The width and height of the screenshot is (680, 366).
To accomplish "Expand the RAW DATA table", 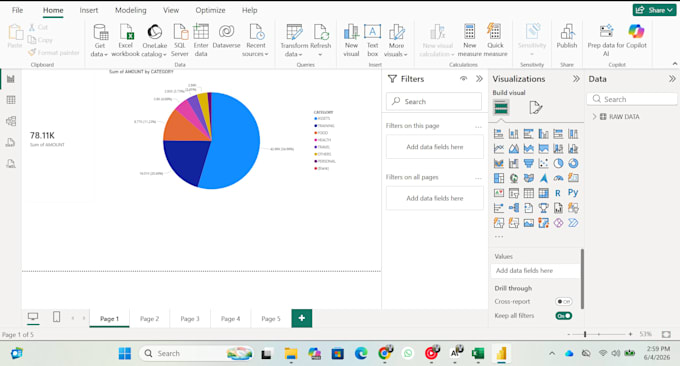I will [x=594, y=117].
